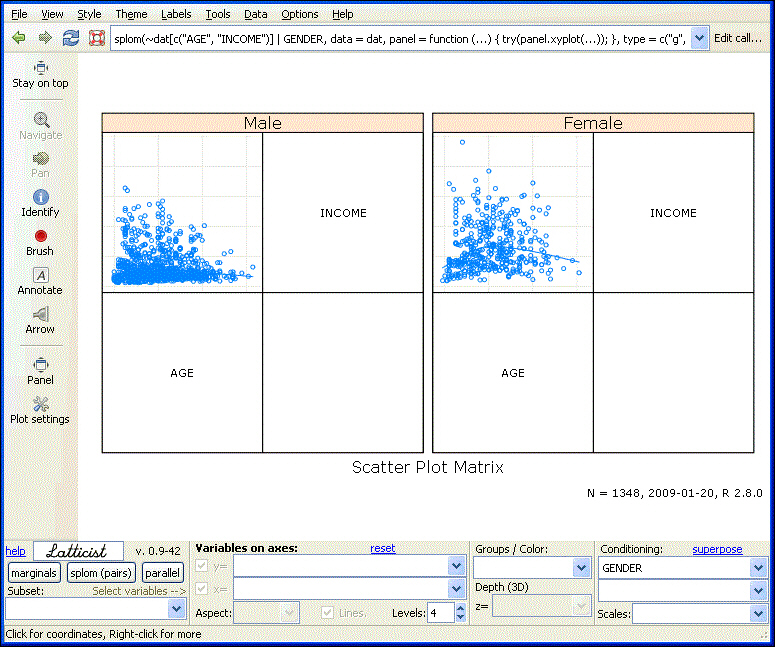This screenshot has height=647, width=775.
Task: Click the superpose link
Action: (x=717, y=549)
